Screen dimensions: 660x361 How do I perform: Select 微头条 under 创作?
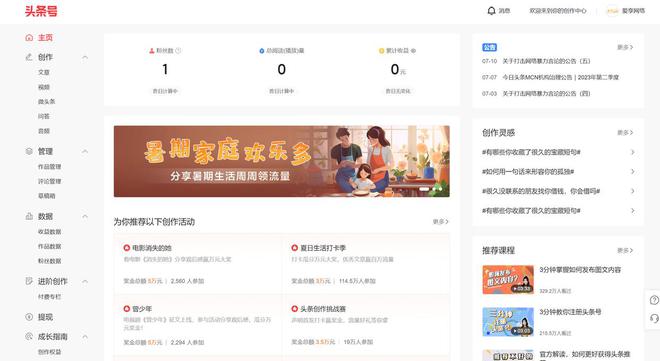[46, 101]
